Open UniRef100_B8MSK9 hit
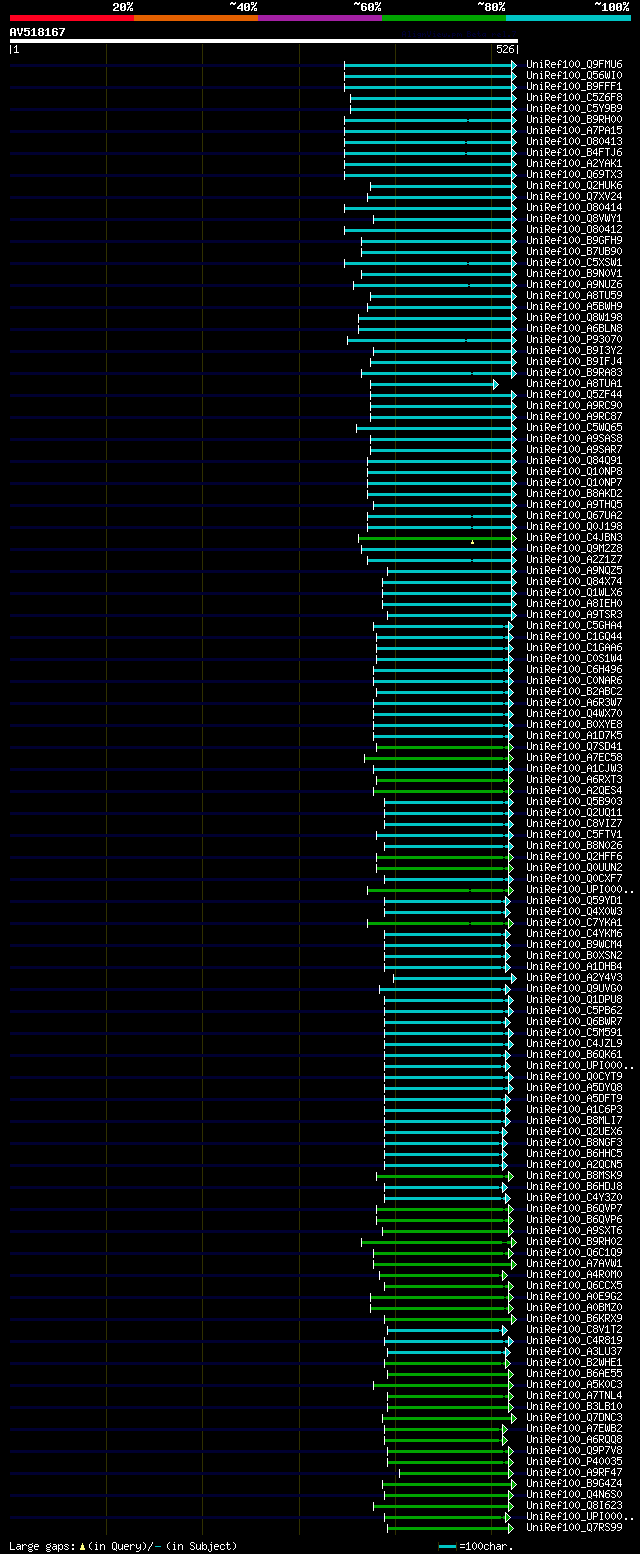Image resolution: width=640 pixels, height=1554 pixels. point(574,1176)
